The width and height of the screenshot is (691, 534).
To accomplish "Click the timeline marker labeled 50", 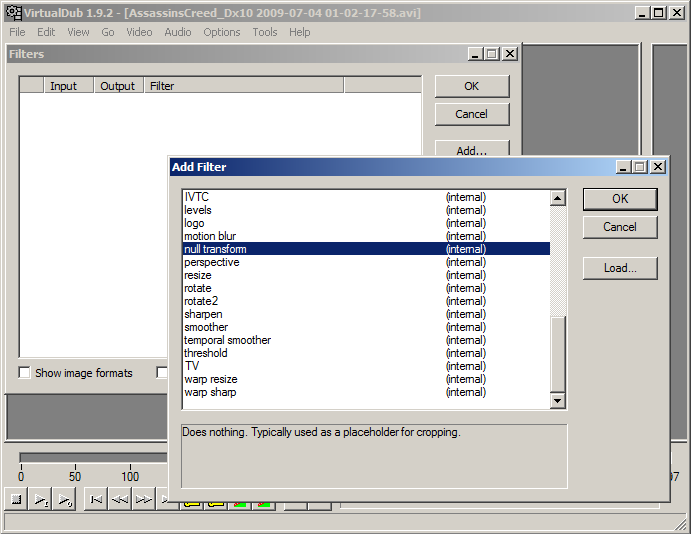I will [75, 476].
